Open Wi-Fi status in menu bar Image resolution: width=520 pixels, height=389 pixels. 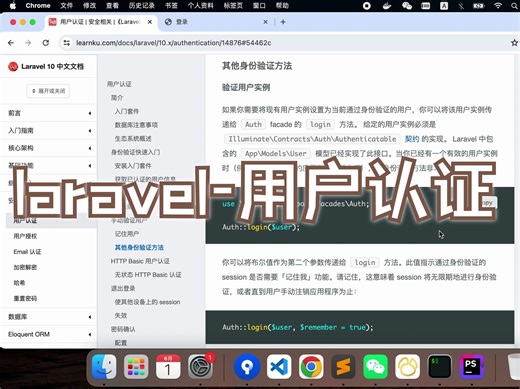pos(498,5)
